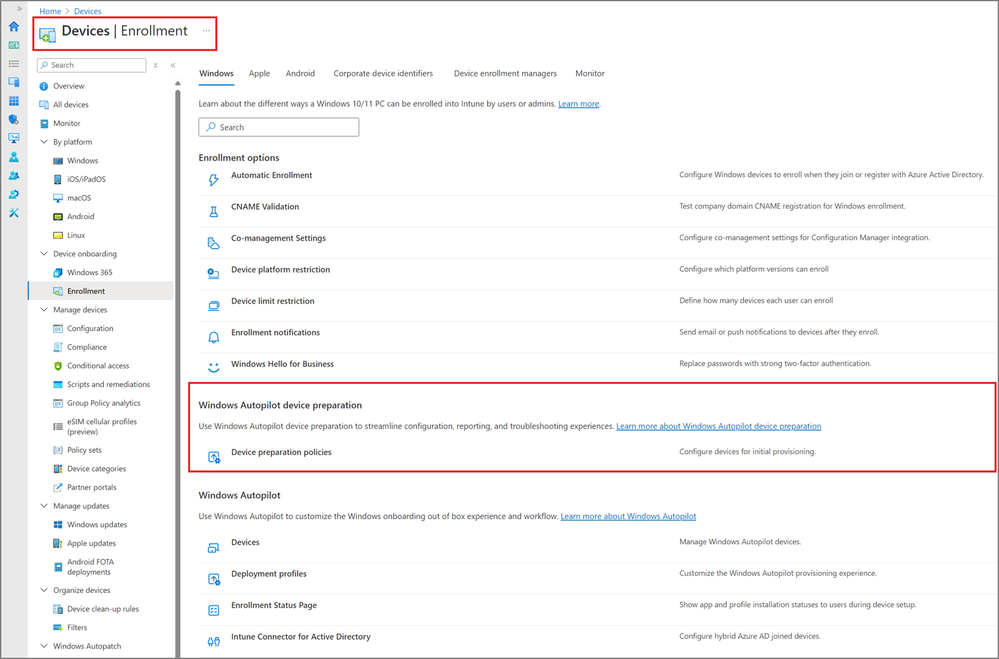Collapse the Organize devices section
The image size is (999, 659).
tap(44, 590)
